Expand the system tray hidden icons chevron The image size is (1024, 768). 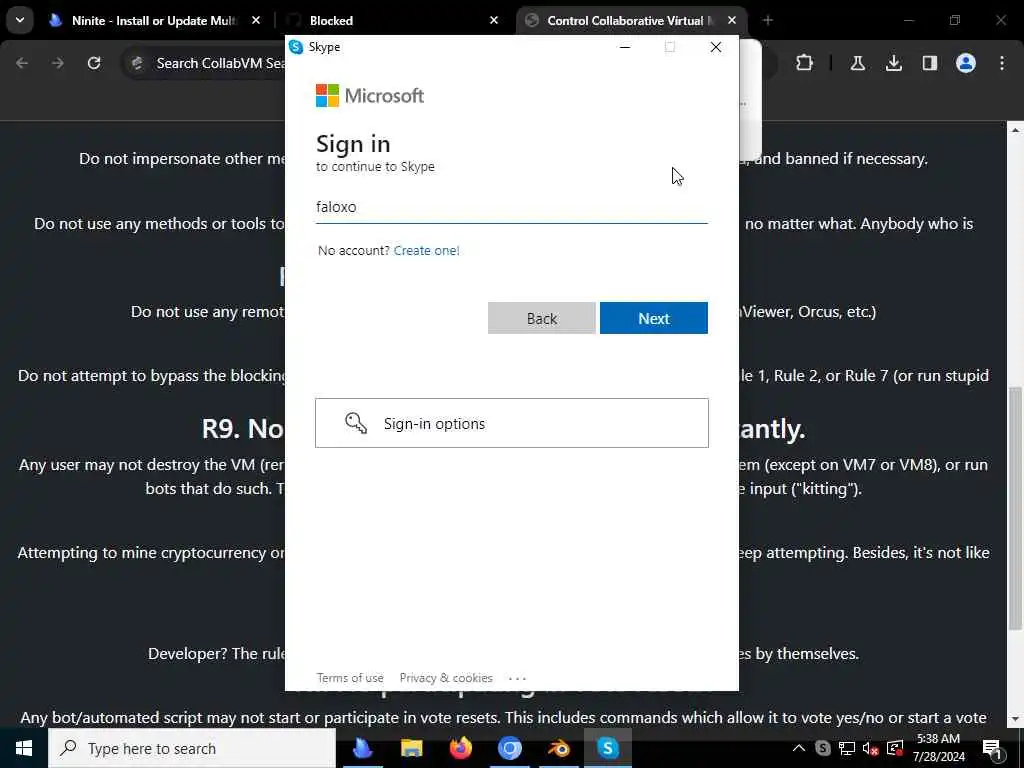(x=799, y=748)
